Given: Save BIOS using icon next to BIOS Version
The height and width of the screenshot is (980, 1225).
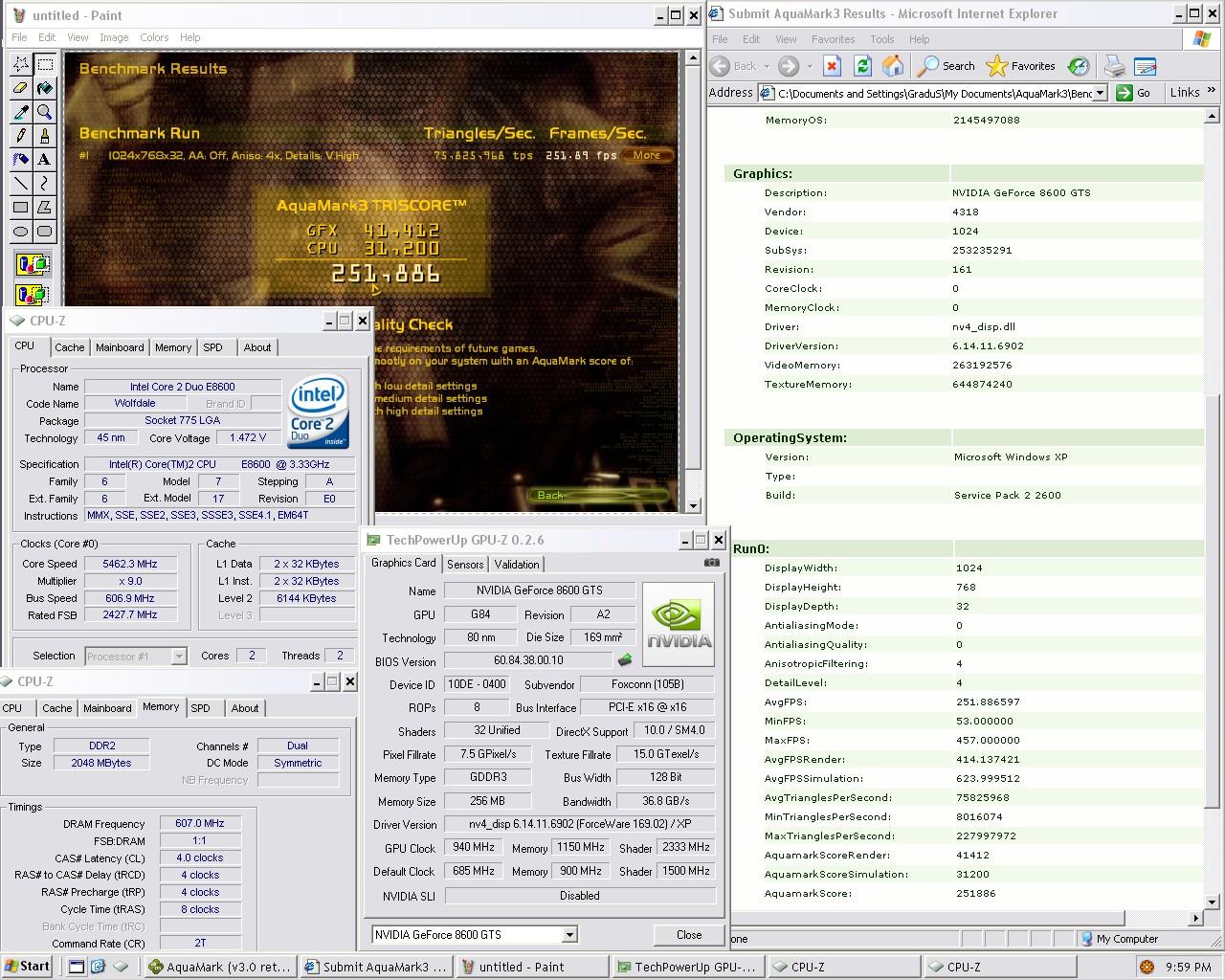Looking at the screenshot, I should point(625,660).
